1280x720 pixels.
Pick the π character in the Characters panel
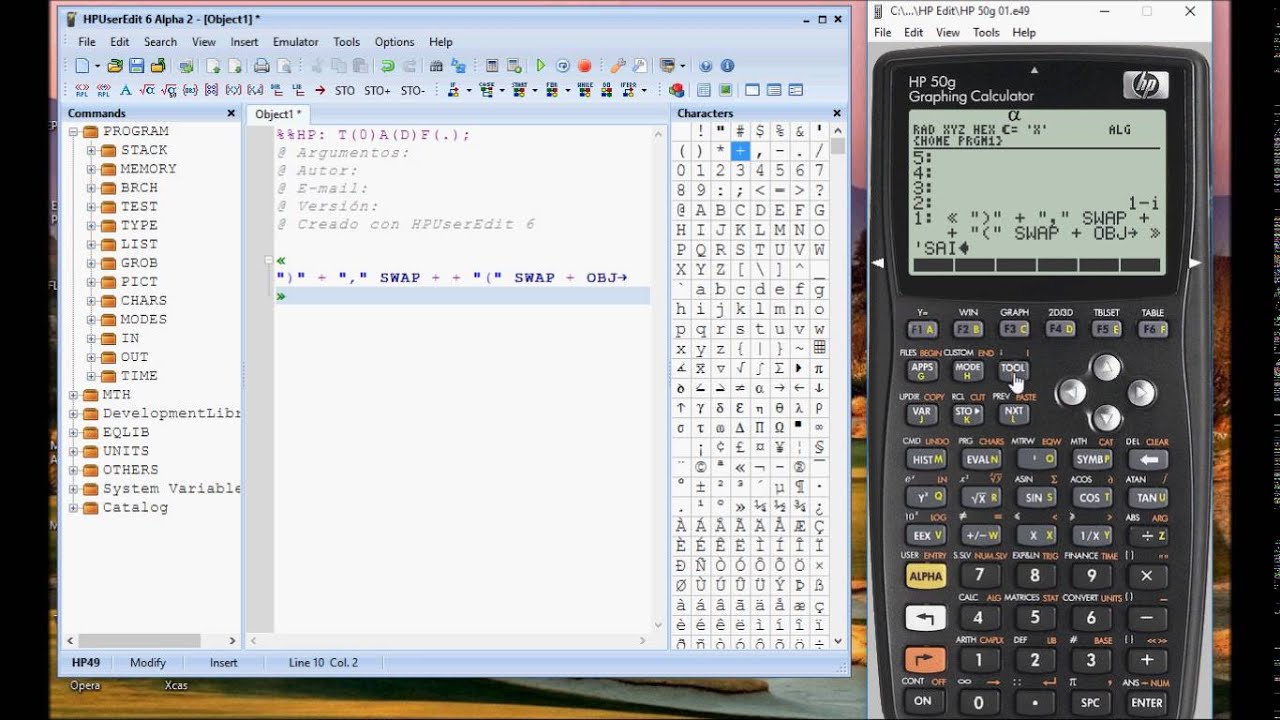coord(819,368)
